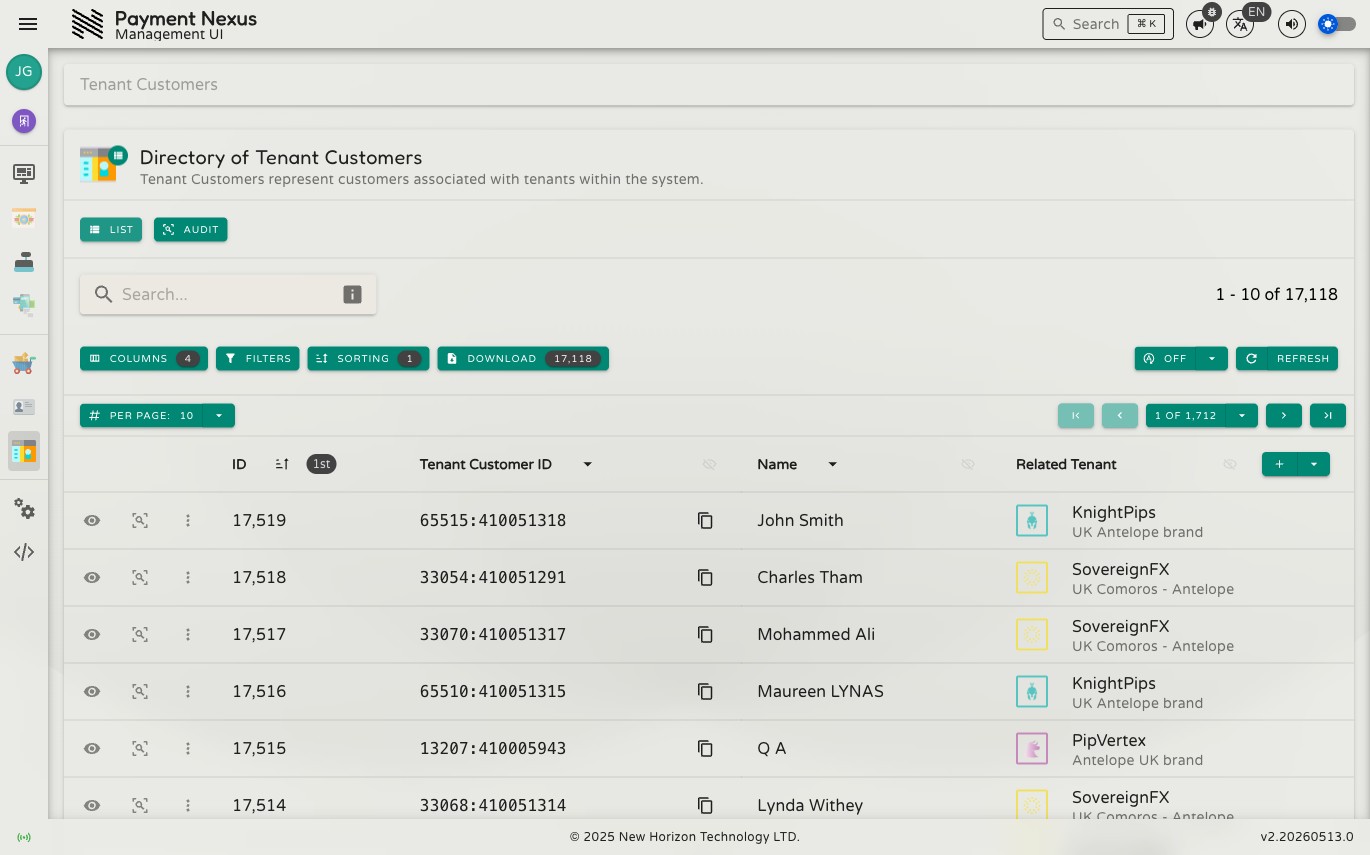The height and width of the screenshot is (855, 1370).
Task: Switch to the LIST view
Action: 111,229
